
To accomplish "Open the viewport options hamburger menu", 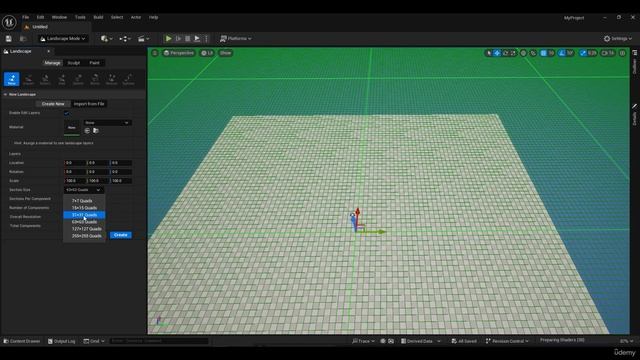I will click(155, 53).
